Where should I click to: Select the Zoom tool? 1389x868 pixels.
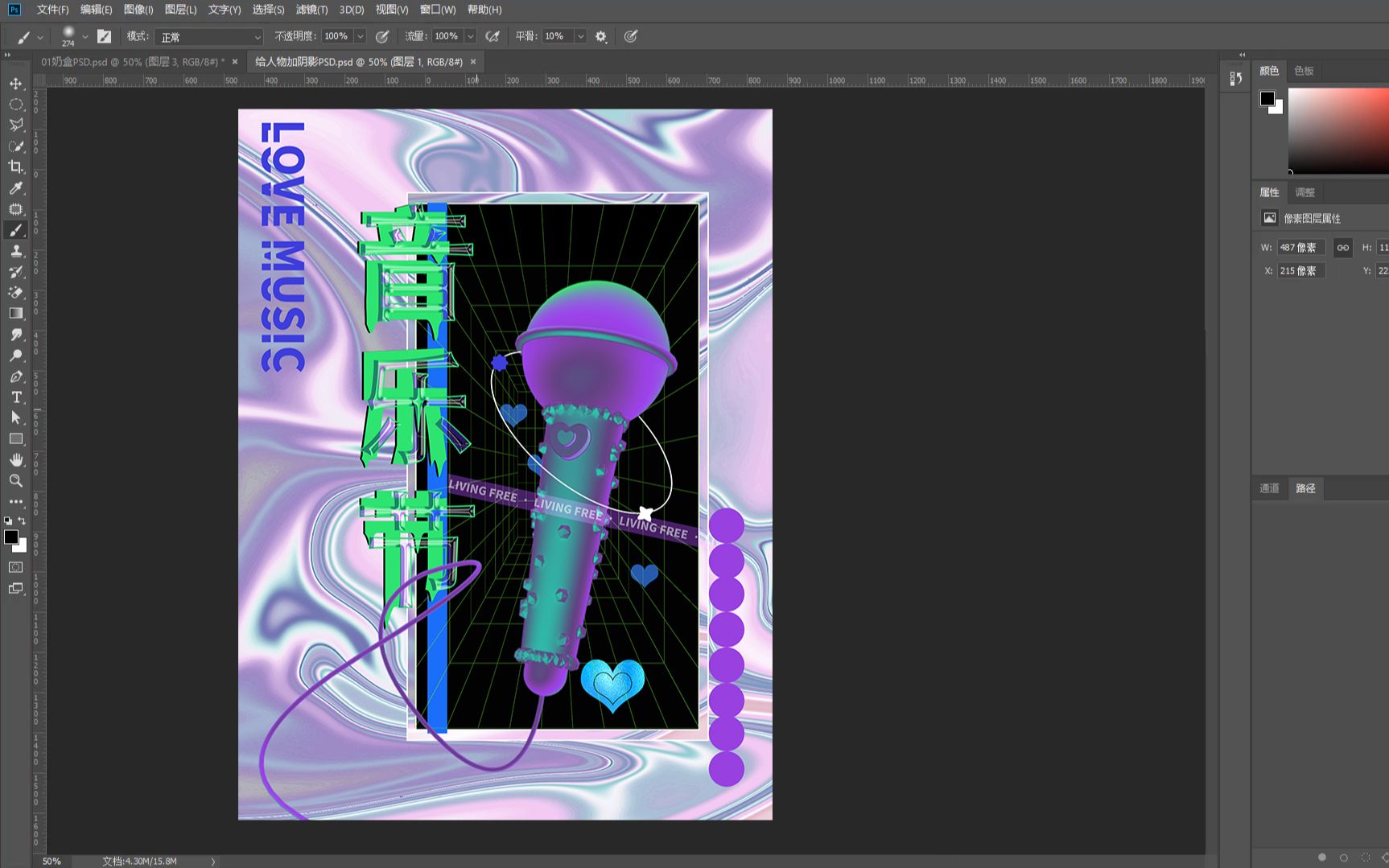[16, 481]
